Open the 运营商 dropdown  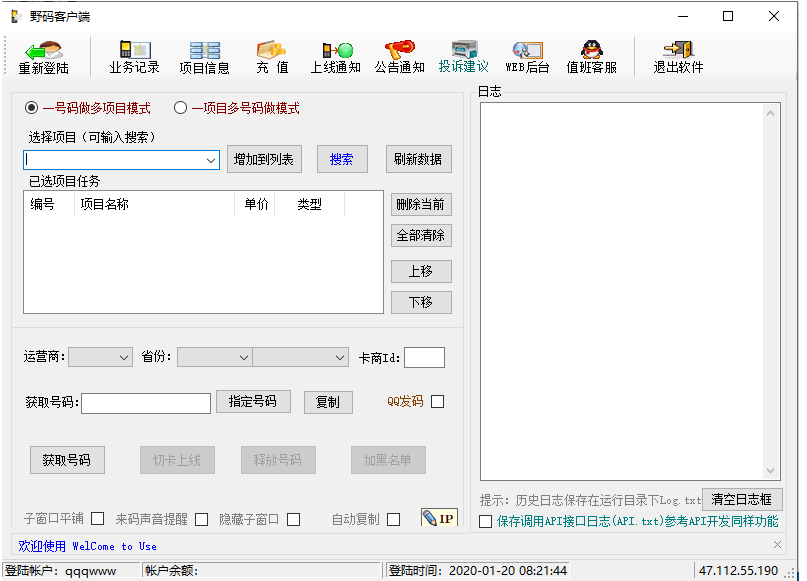click(x=100, y=357)
